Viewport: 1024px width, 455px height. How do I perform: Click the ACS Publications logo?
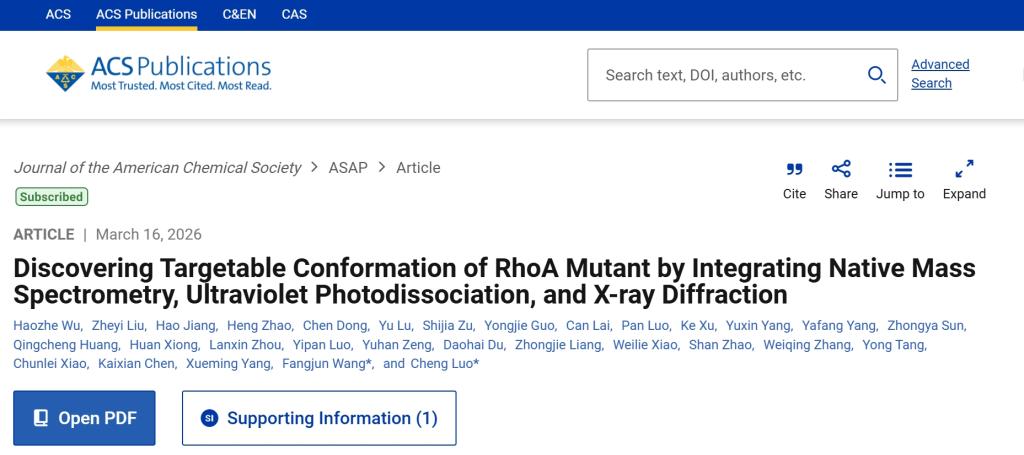tap(158, 73)
